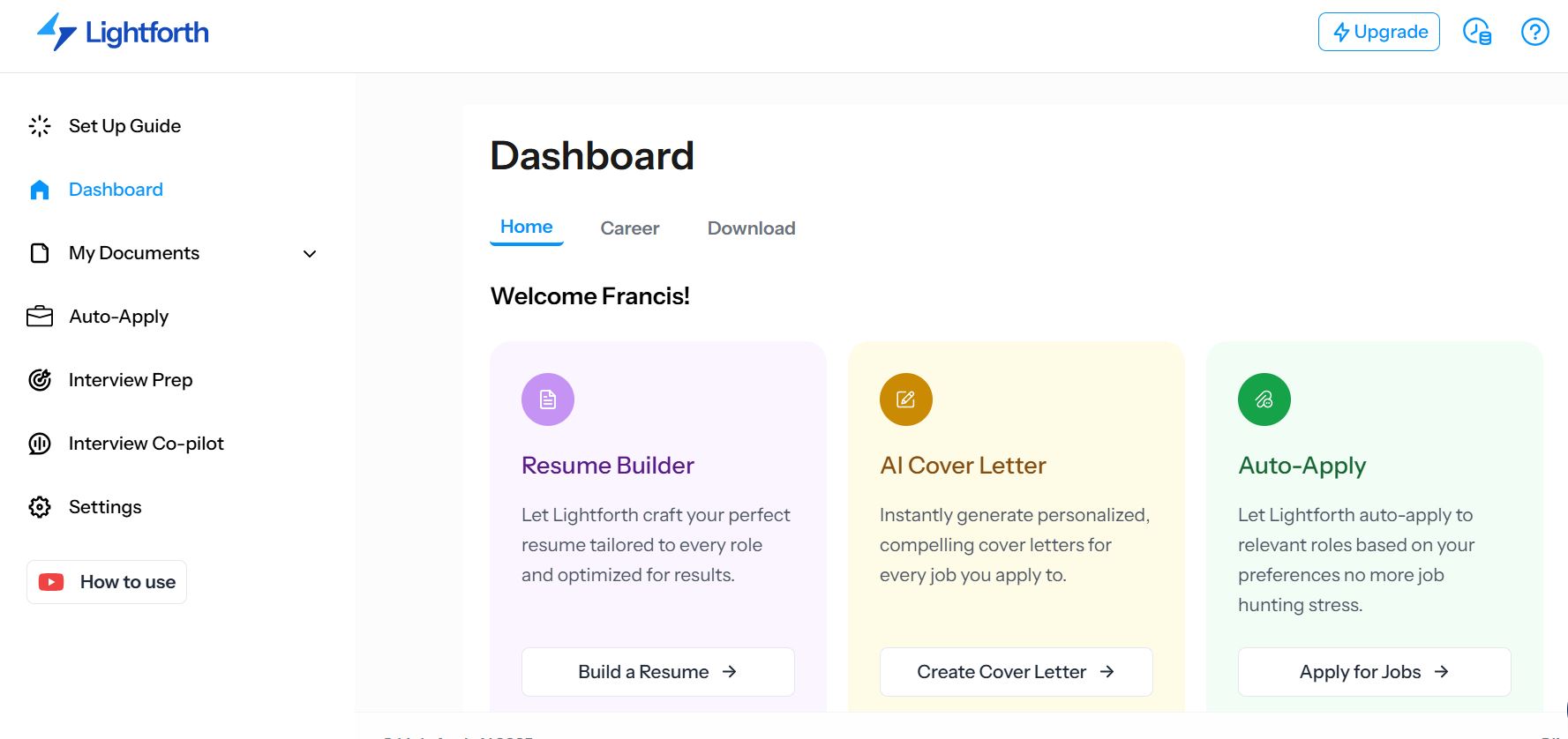This screenshot has height=739, width=1568.
Task: Expand the My Documents chevron
Action: click(x=310, y=254)
